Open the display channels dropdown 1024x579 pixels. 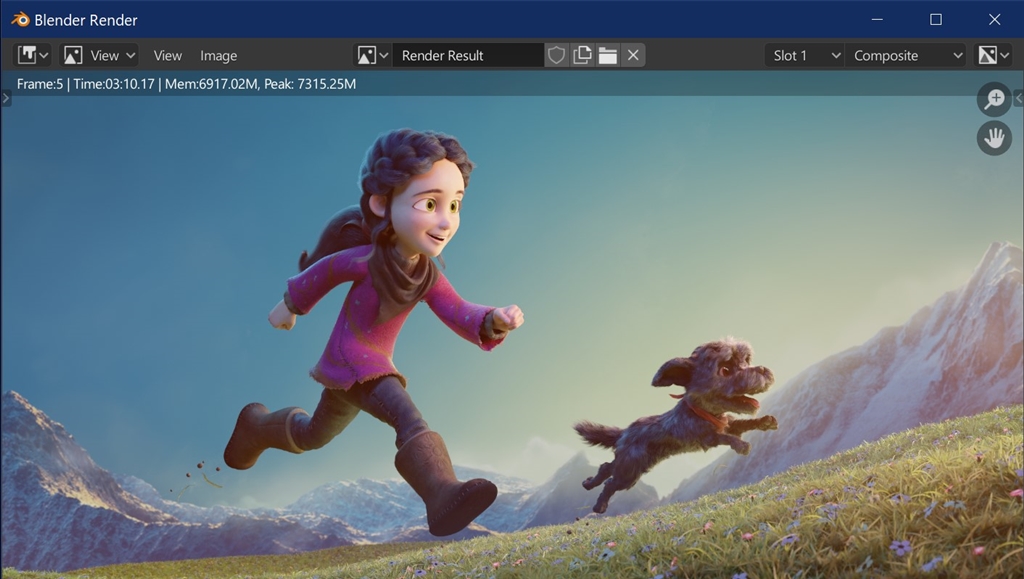(993, 55)
